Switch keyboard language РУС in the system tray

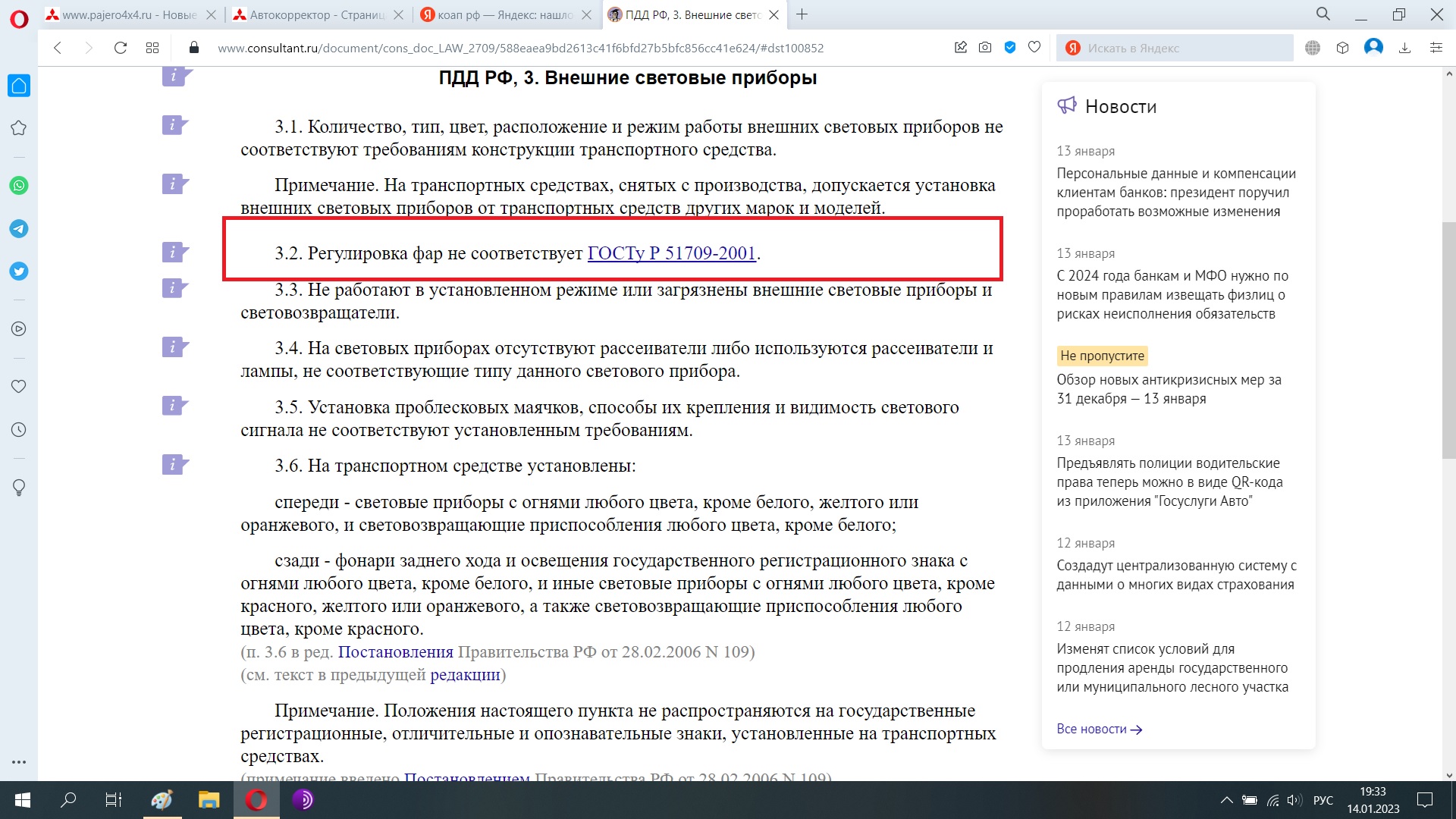(1323, 800)
